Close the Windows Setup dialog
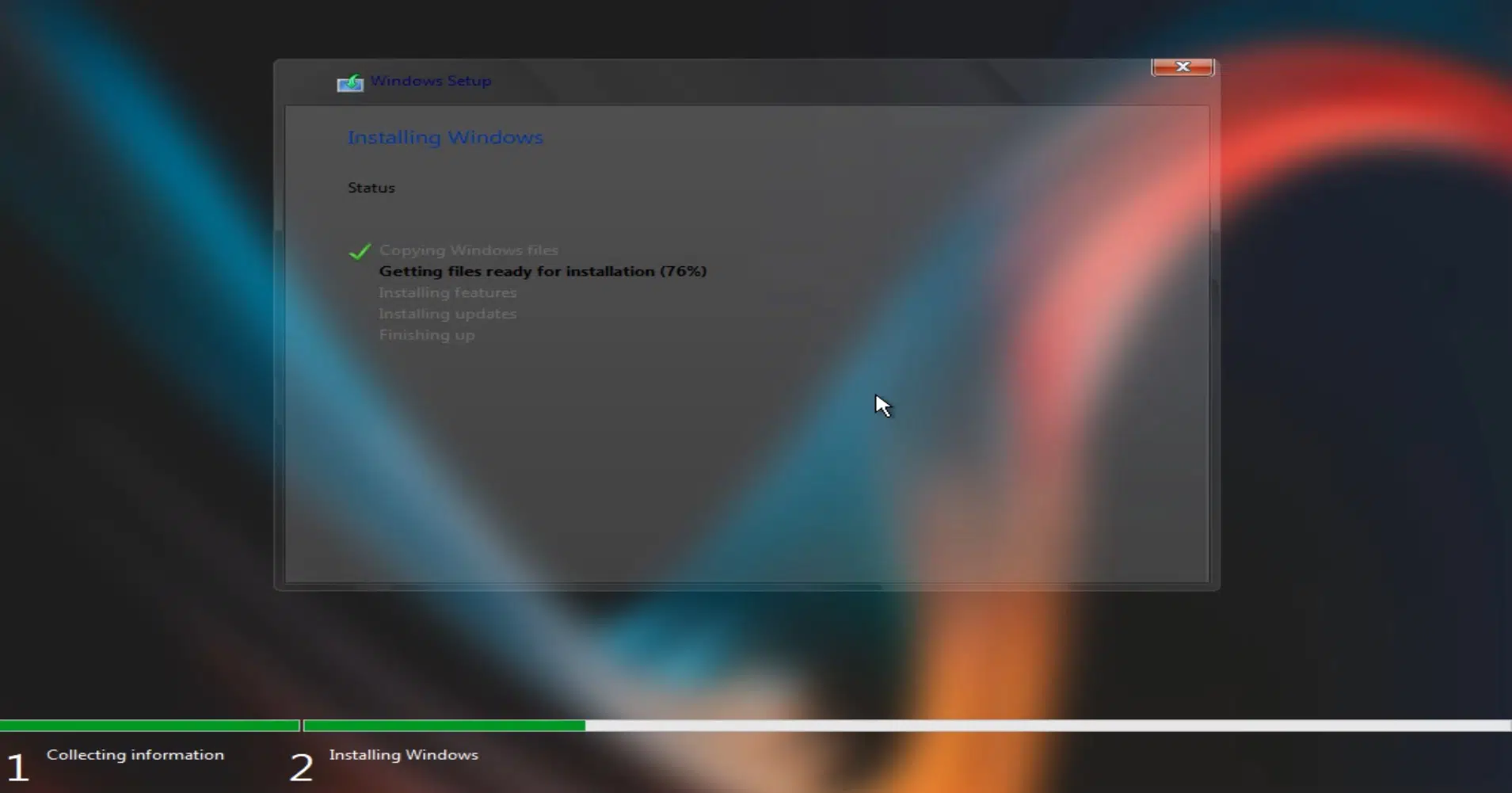 1182,67
